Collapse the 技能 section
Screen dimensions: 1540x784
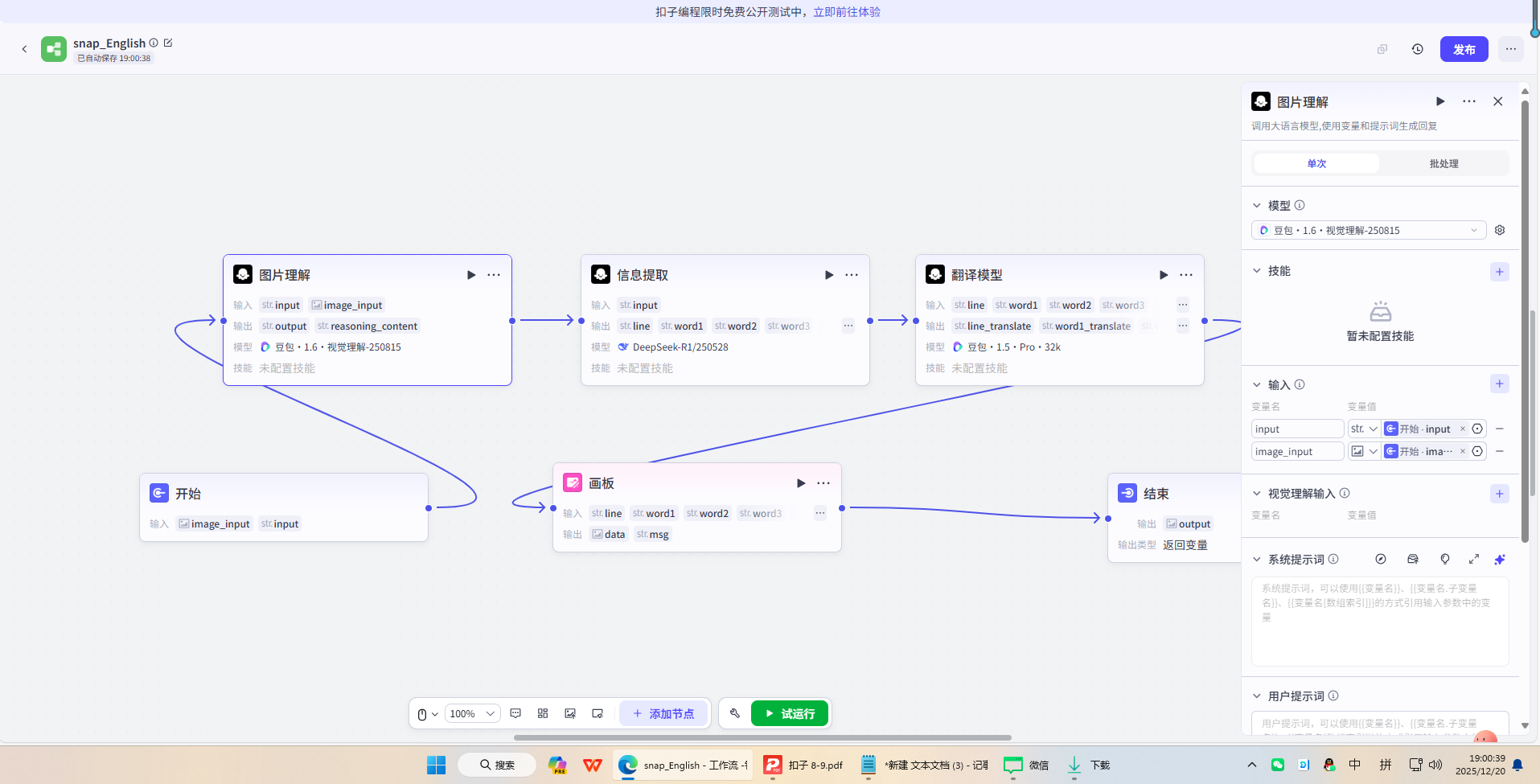point(1257,271)
